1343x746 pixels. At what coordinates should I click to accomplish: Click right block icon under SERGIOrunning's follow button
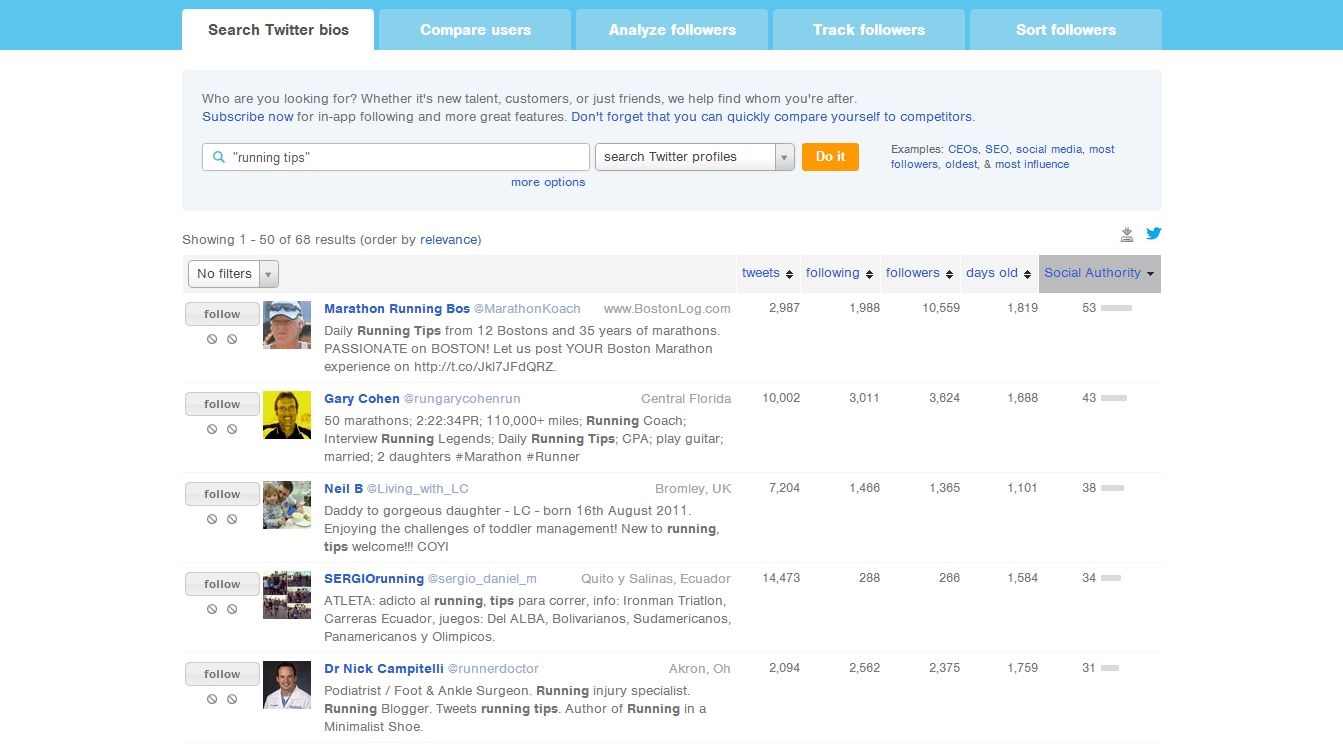pyautogui.click(x=232, y=609)
